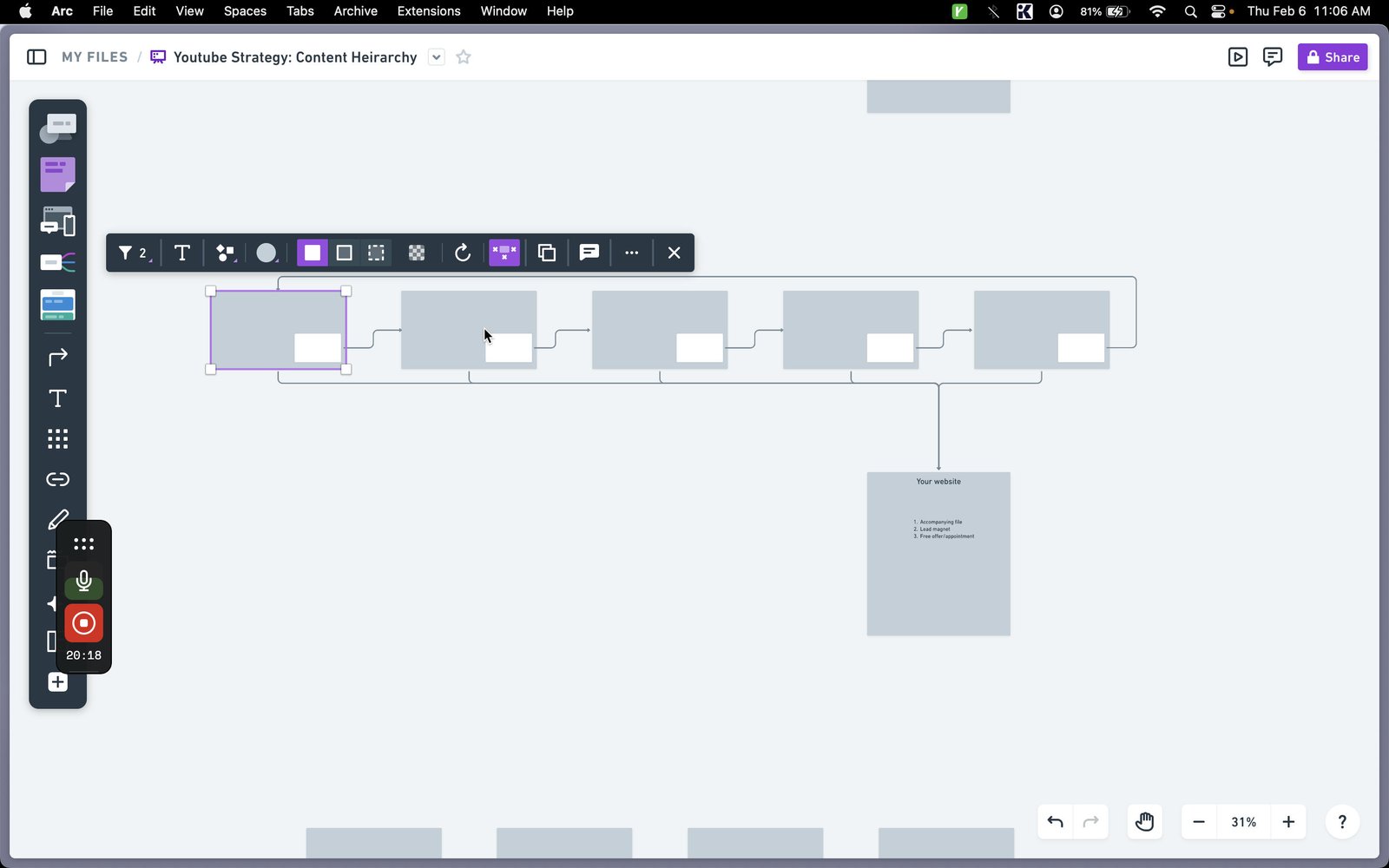Screen dimensions: 1389x868
Task: Open the shape color picker circle
Action: coord(267,253)
